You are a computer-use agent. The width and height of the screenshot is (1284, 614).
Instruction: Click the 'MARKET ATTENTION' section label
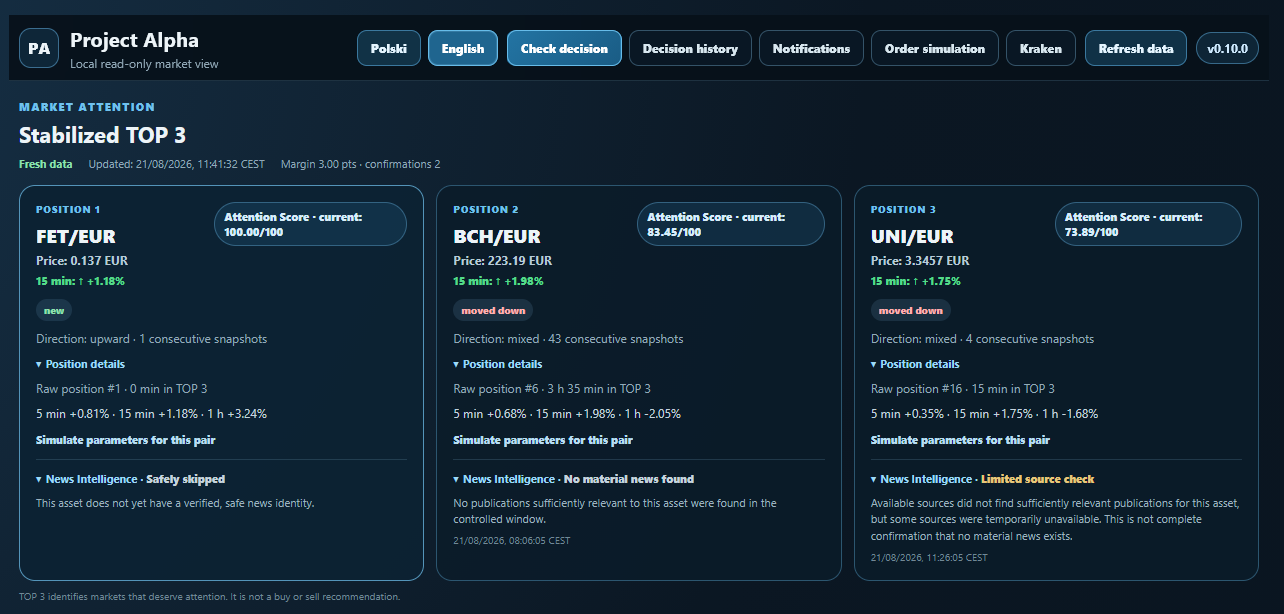[87, 107]
